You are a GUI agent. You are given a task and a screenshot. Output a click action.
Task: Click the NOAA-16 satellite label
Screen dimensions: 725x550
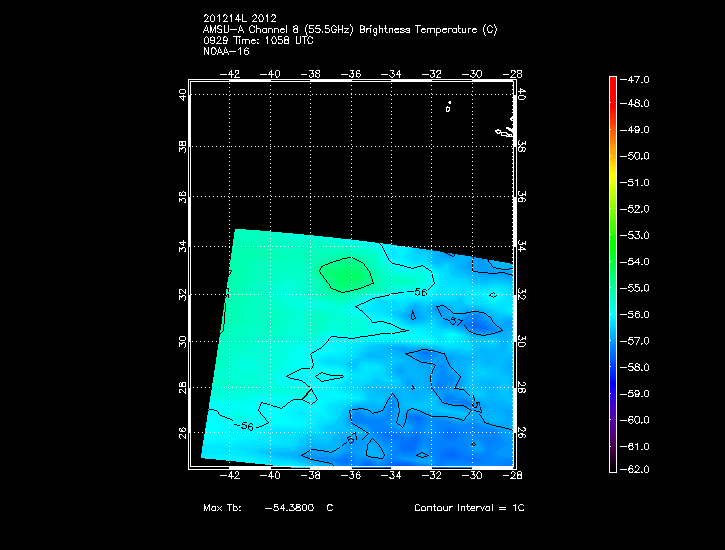click(x=225, y=51)
